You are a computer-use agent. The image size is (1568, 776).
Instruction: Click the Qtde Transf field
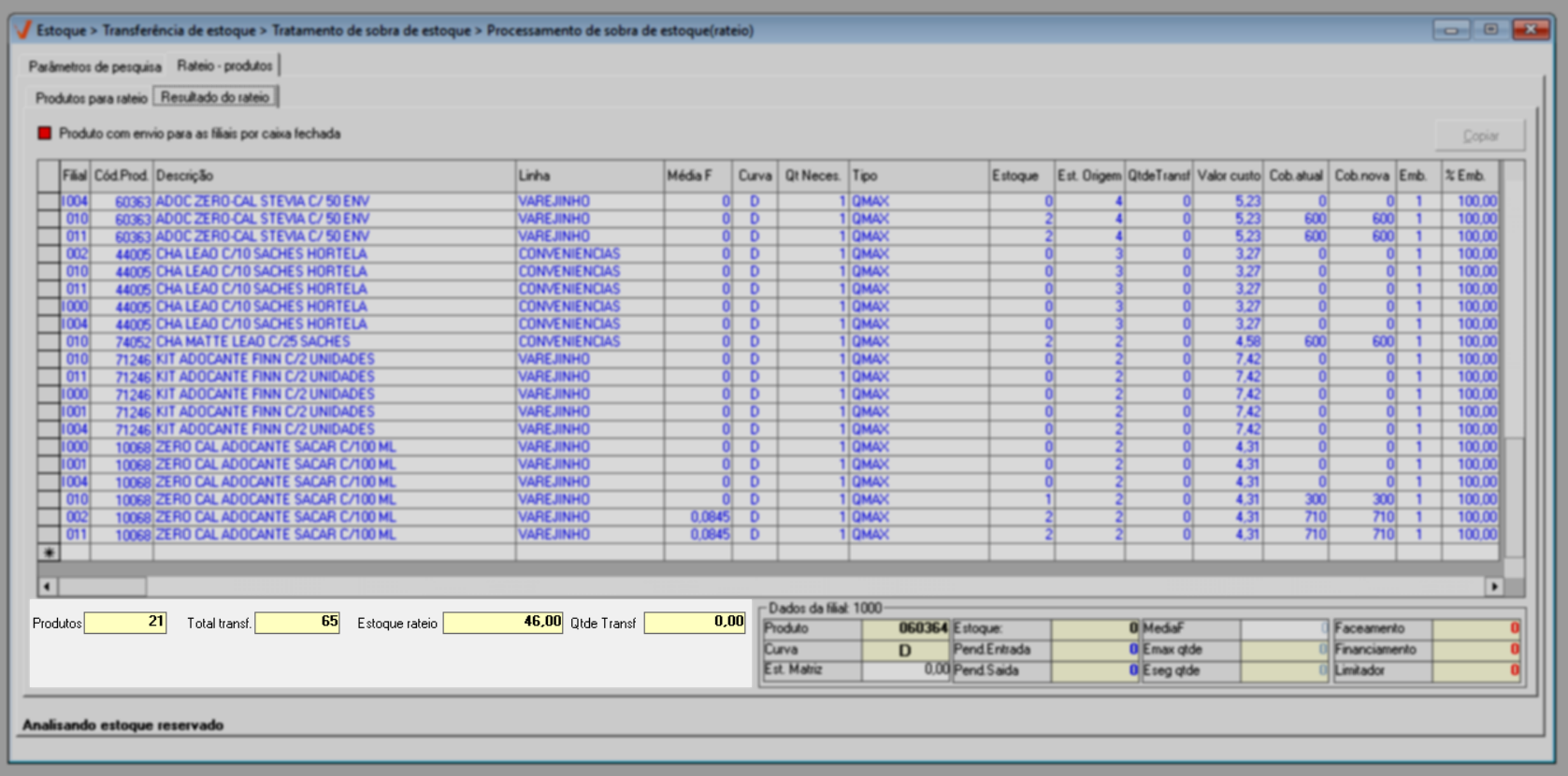coord(694,623)
